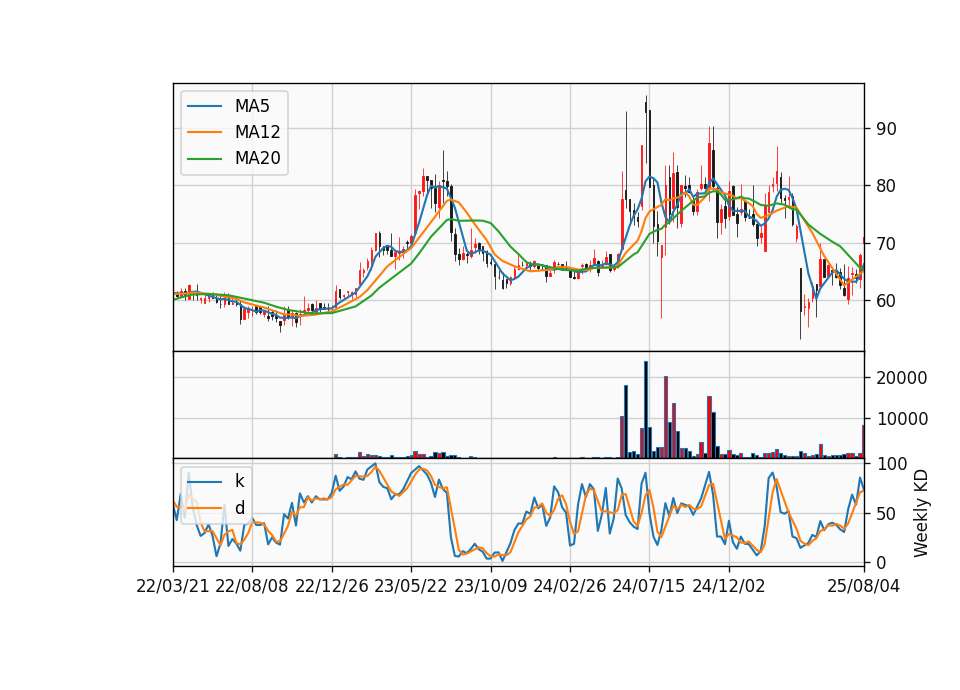Click the price axis value 60
This screenshot has height=690, width=960.
887,301
